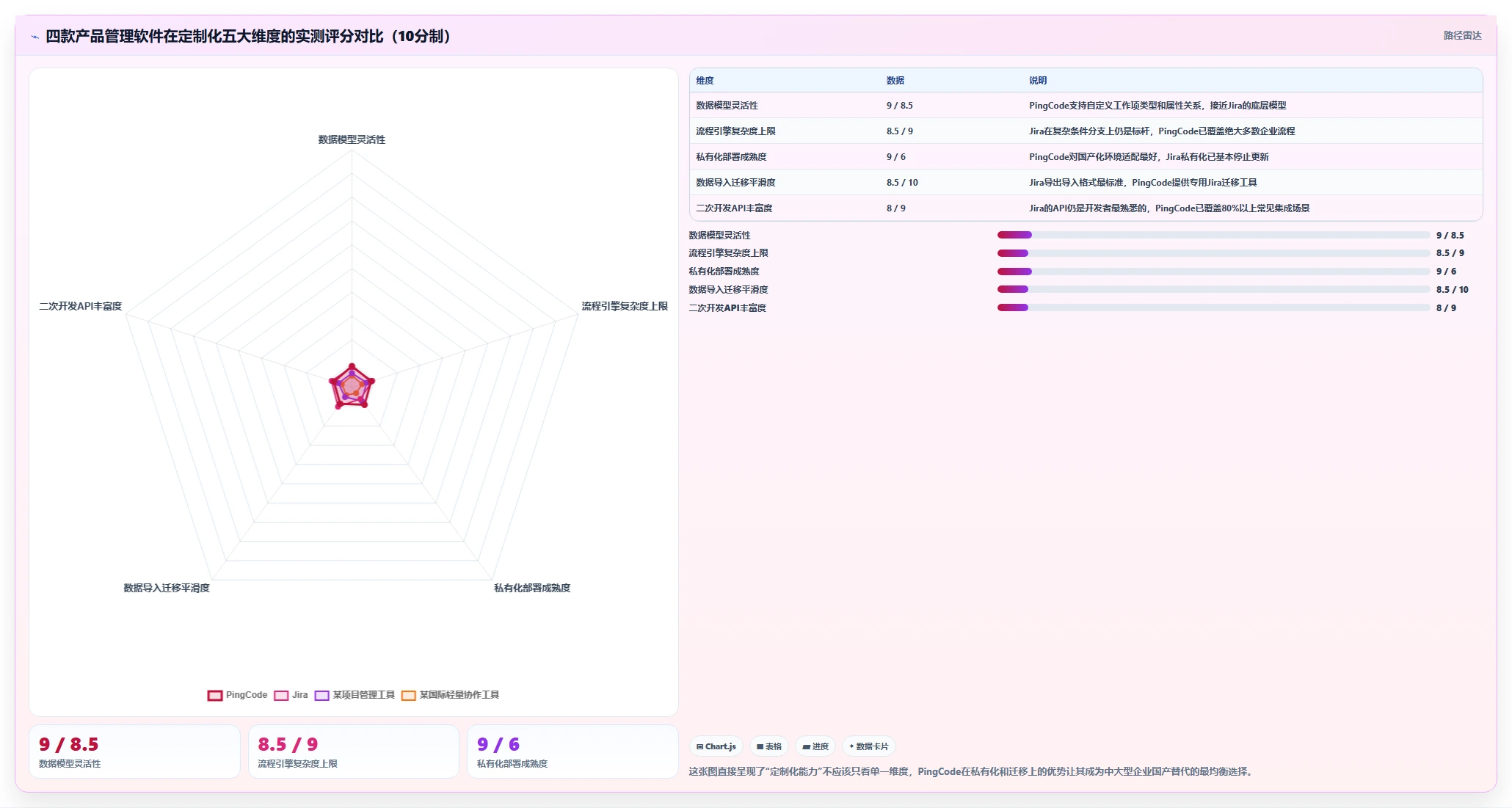Image resolution: width=1512 pixels, height=808 pixels.
Task: Toggle Jira series in chart legend
Action: (291, 695)
